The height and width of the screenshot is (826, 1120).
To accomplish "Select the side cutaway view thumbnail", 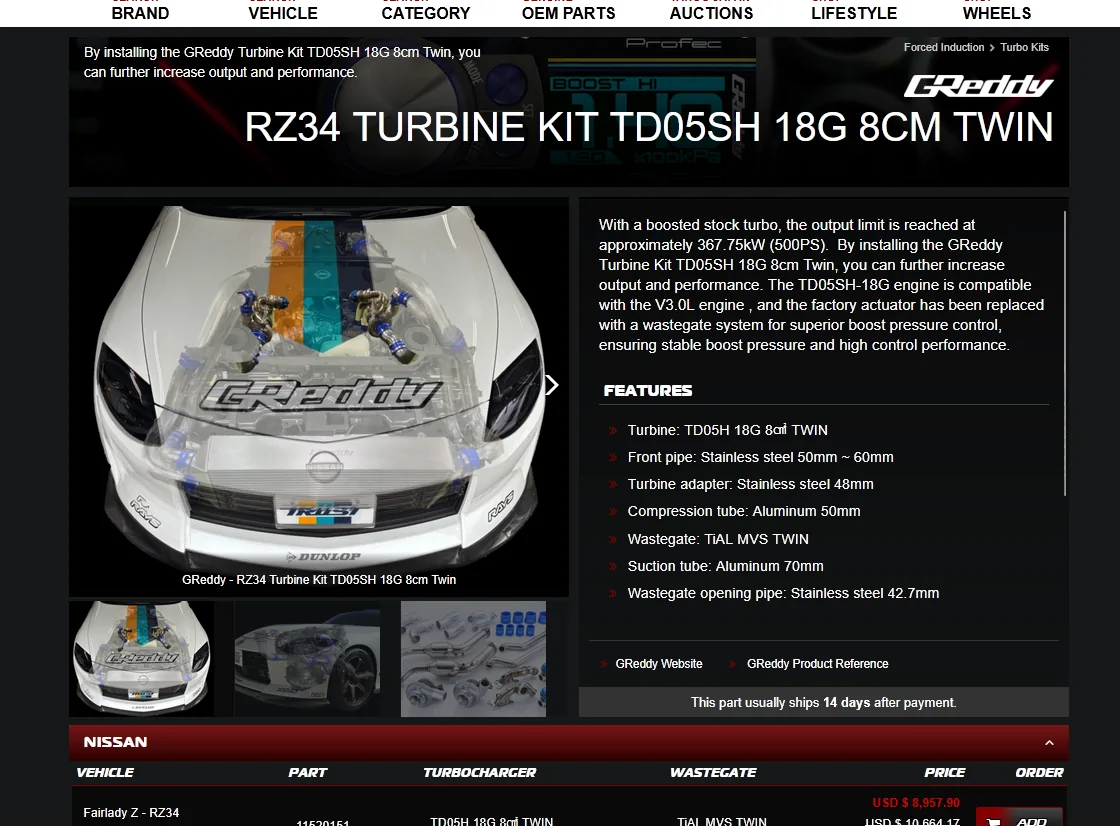I will 307,659.
